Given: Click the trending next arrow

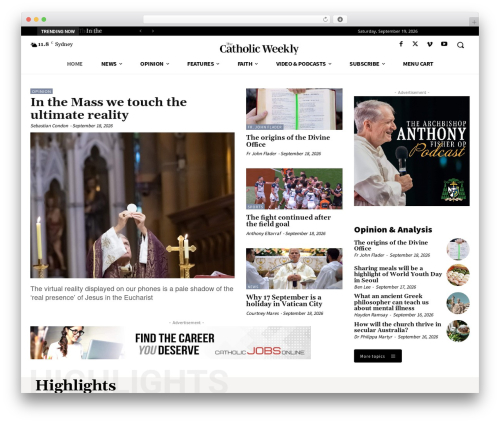Looking at the screenshot, I should (153, 31).
